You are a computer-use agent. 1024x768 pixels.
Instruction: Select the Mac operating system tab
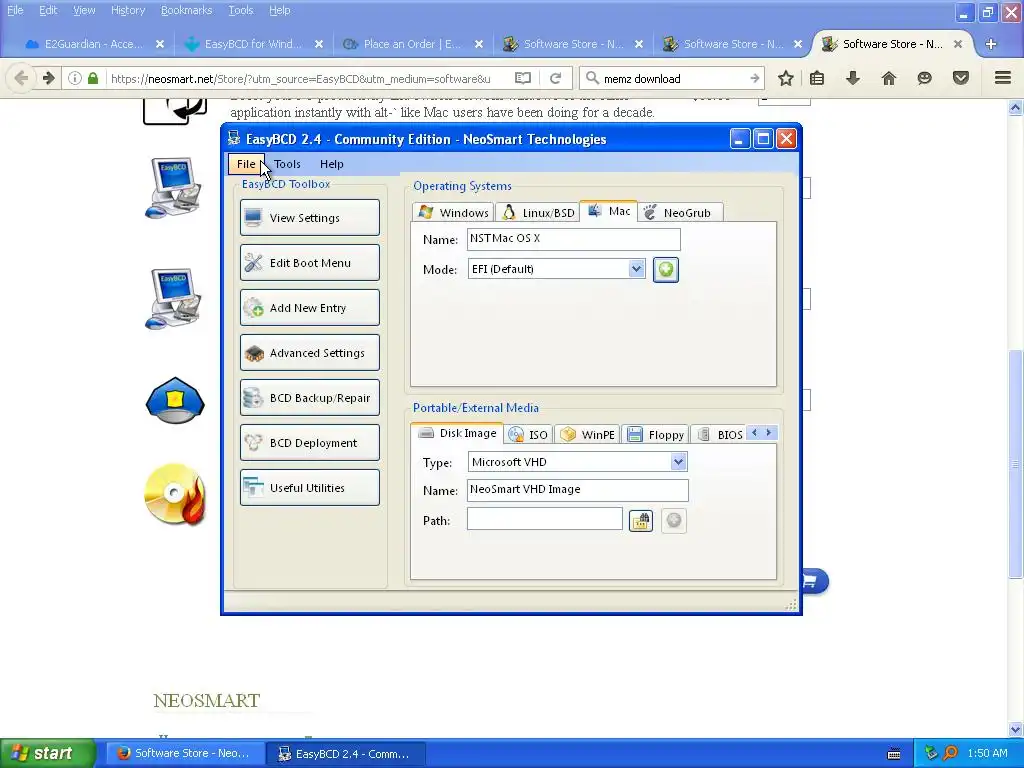tap(608, 211)
